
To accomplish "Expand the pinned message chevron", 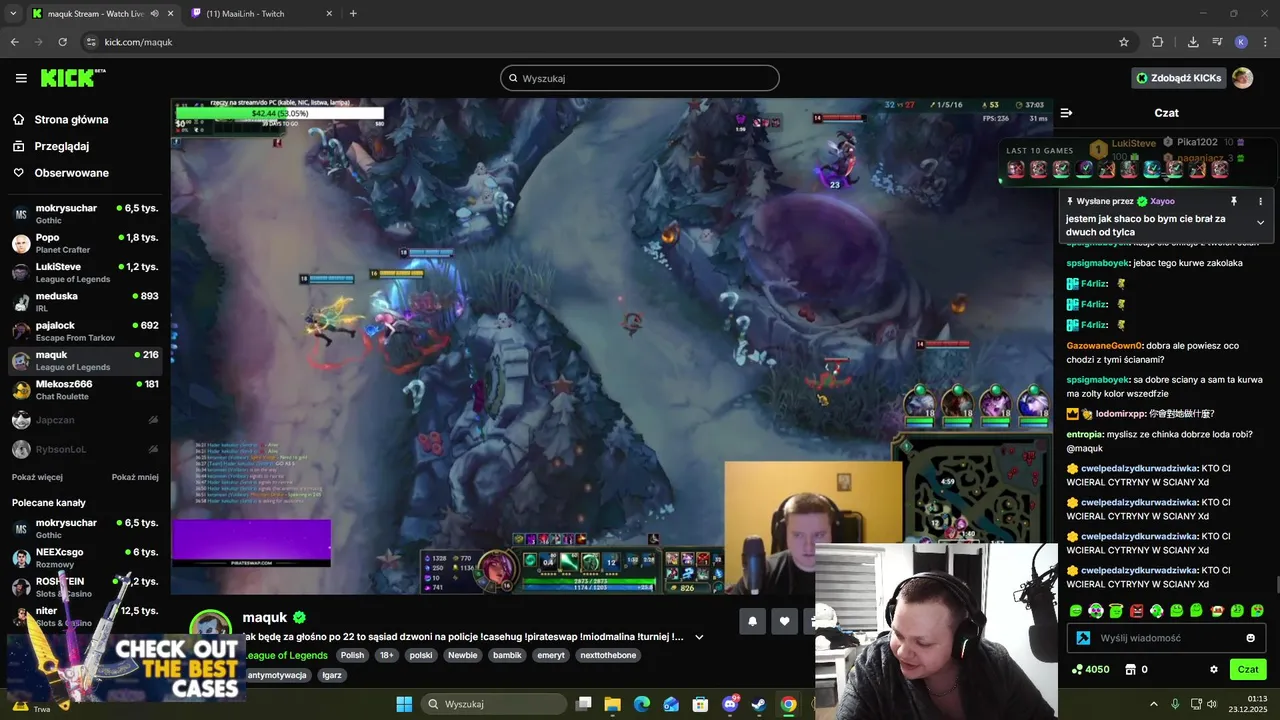I will (x=1260, y=222).
